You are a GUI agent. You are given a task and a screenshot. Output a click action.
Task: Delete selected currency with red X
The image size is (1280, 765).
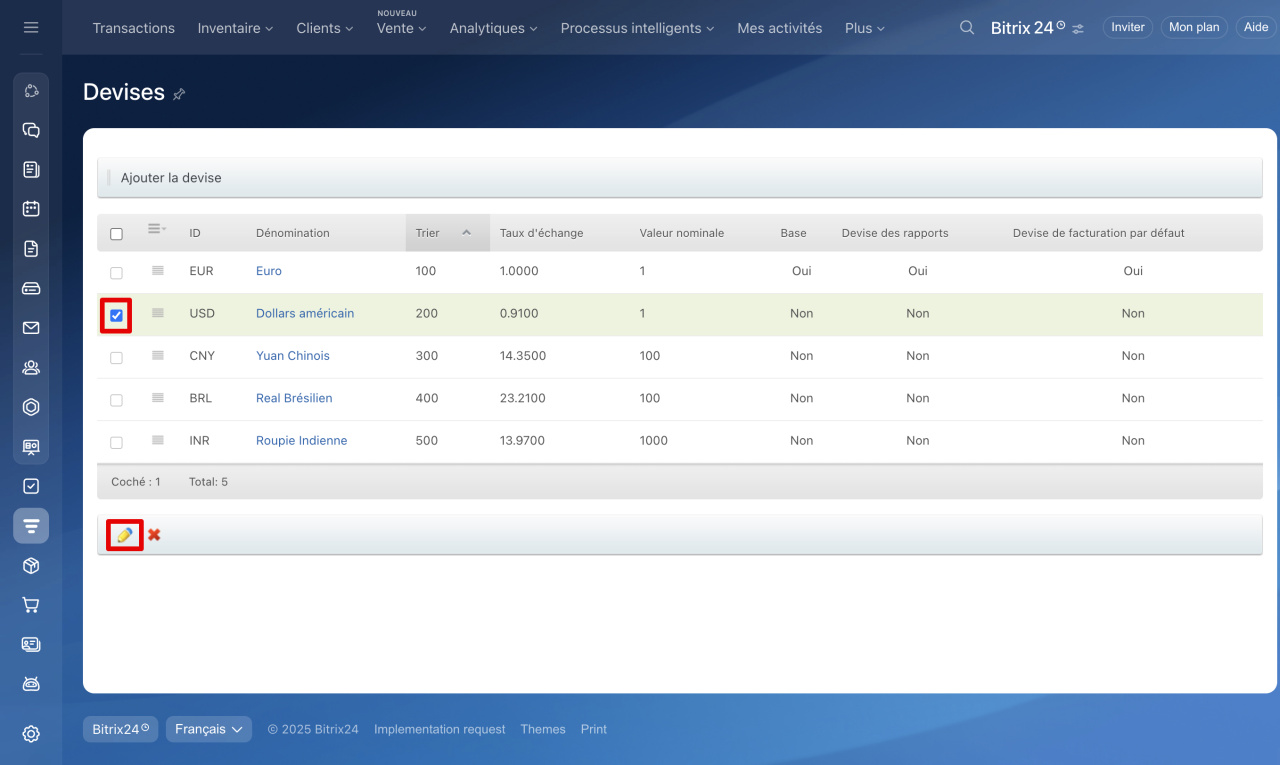tap(154, 535)
